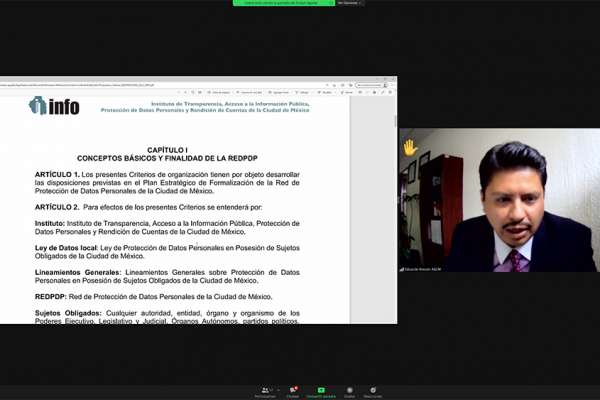The height and width of the screenshot is (400, 600).
Task: Click the green screen-sharing notification bar
Action: (x=284, y=3)
